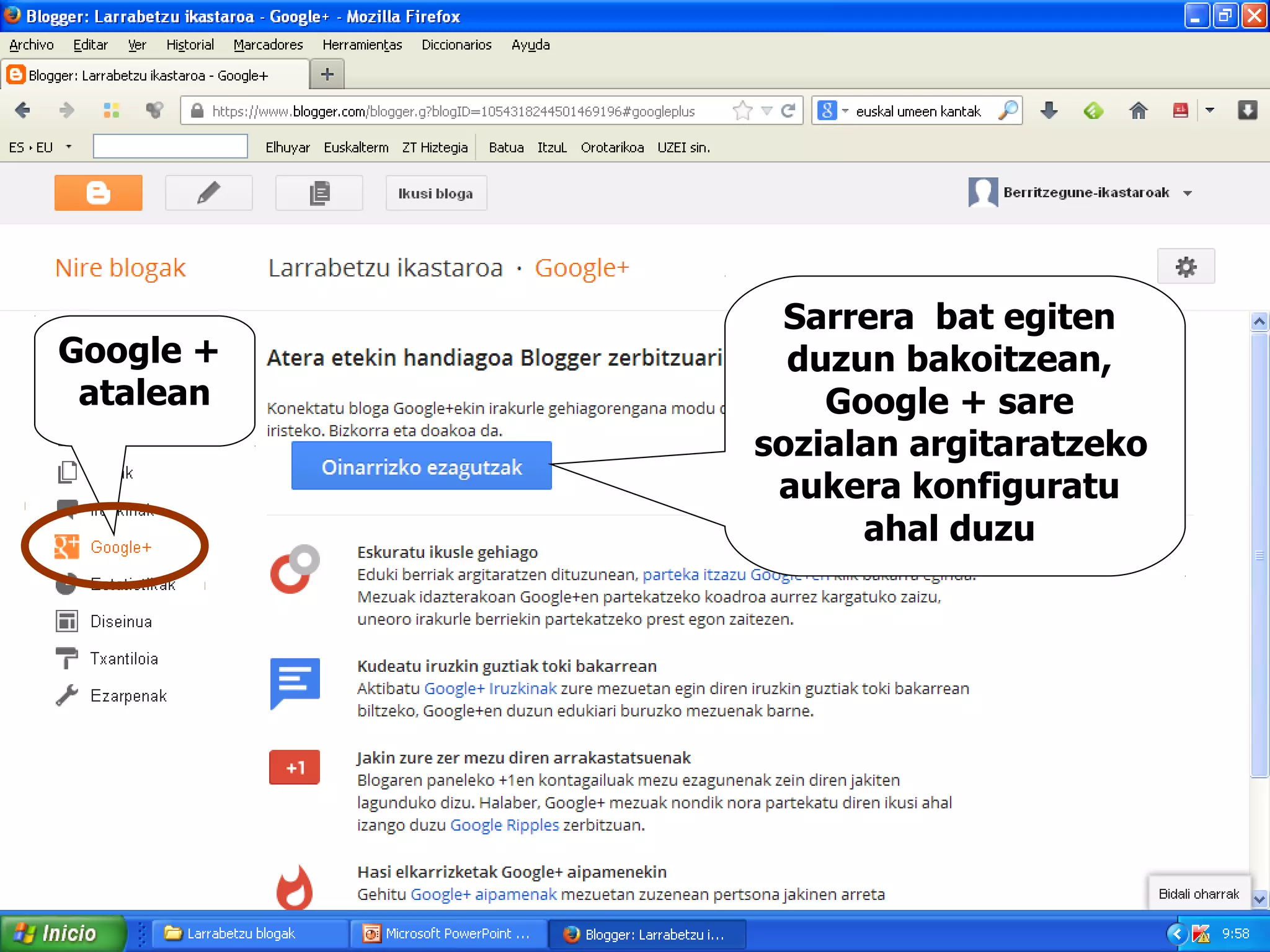Click the ZT Hiztegia button
Viewport: 1270px width, 952px height.
point(435,147)
